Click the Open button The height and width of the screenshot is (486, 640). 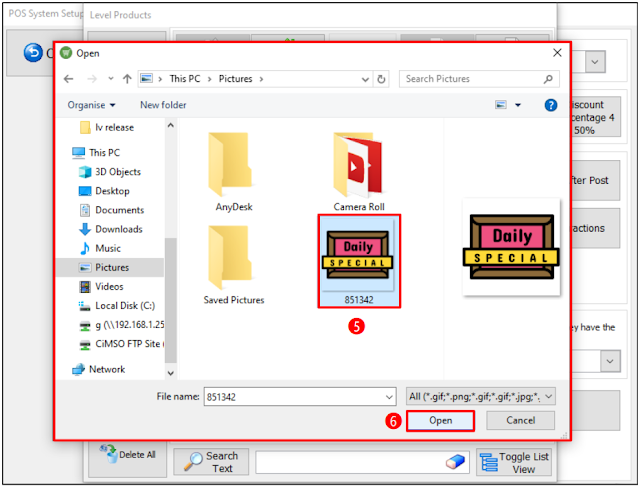coord(440,420)
